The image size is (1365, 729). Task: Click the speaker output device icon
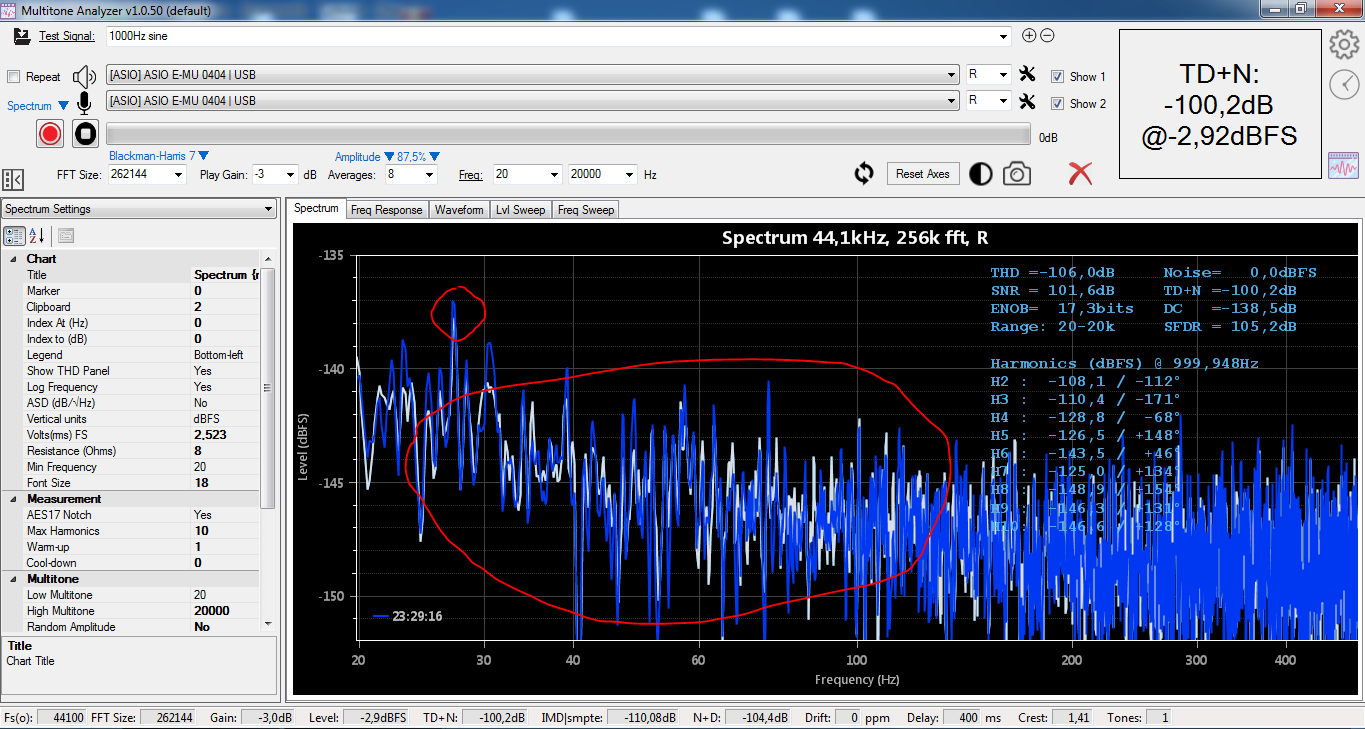point(85,76)
